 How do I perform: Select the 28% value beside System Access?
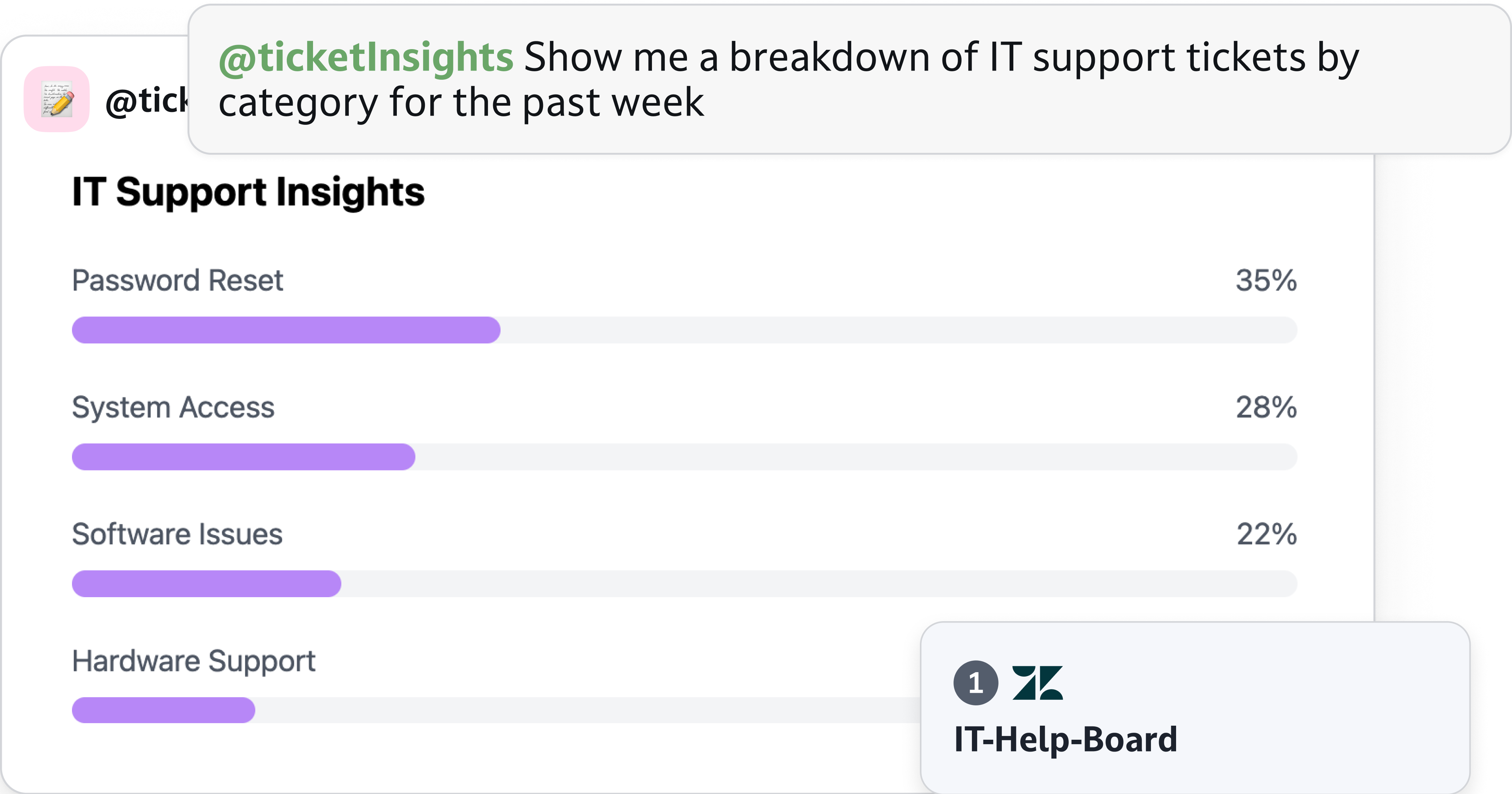tap(1265, 407)
